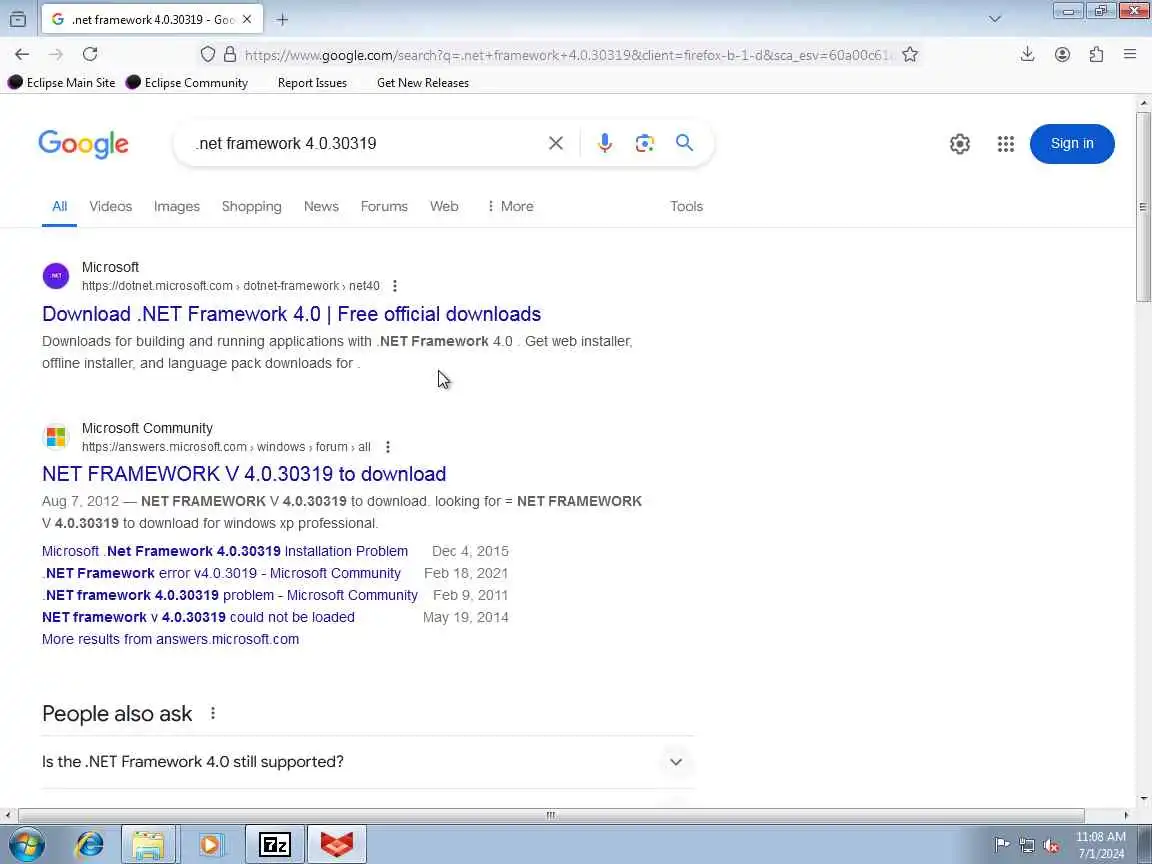Go to Google homepage via logo
Image resolution: width=1152 pixels, height=864 pixels.
tap(84, 144)
